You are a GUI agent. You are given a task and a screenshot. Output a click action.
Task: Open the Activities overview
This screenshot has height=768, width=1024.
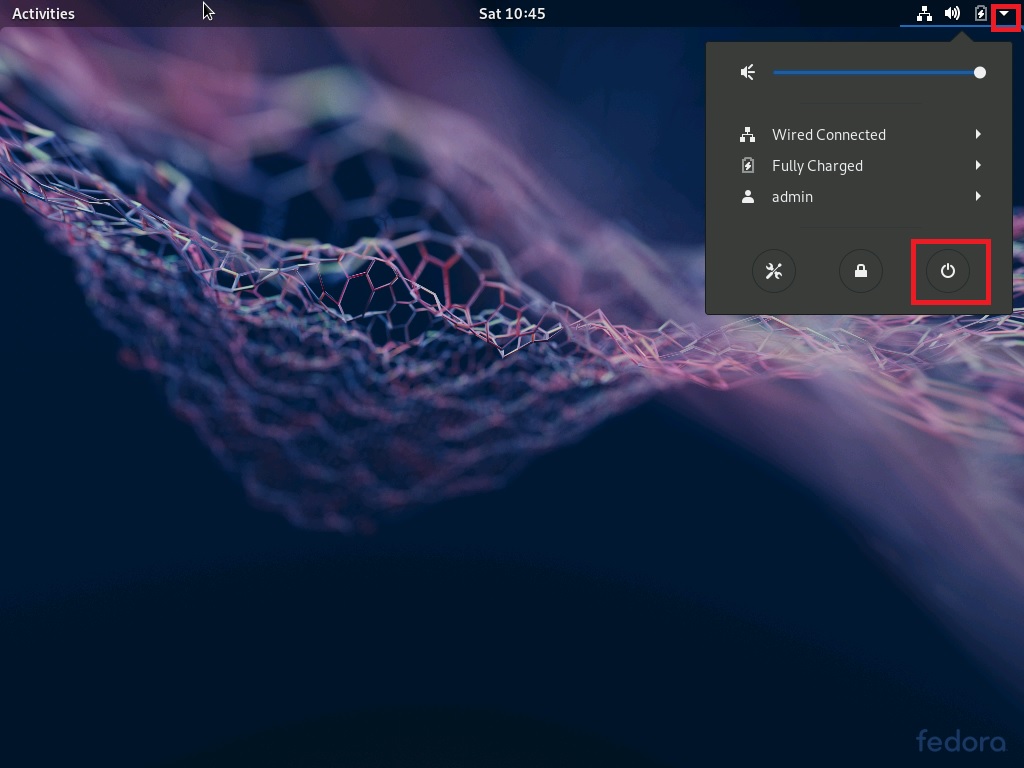click(43, 14)
